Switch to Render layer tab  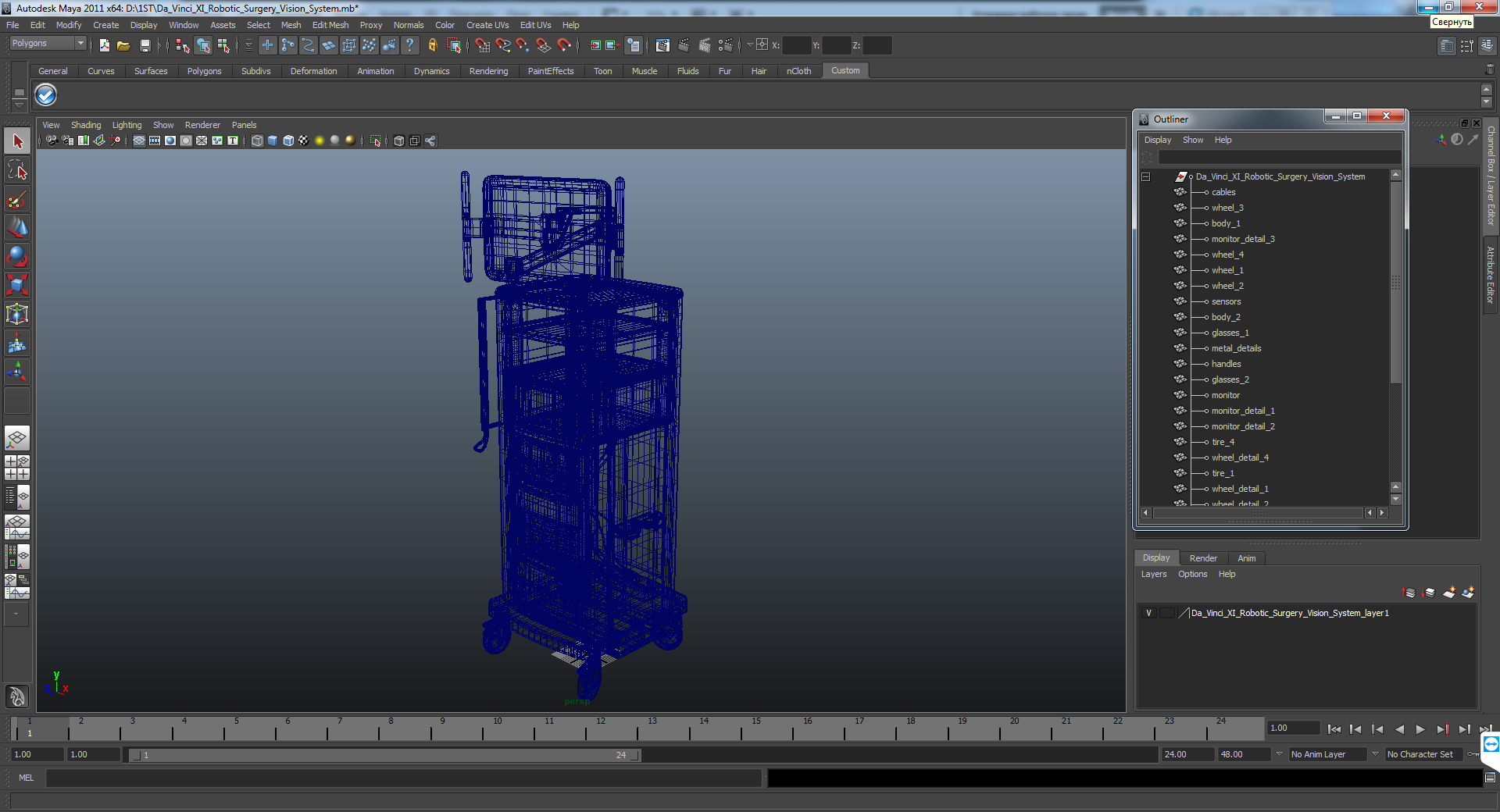[x=1203, y=558]
